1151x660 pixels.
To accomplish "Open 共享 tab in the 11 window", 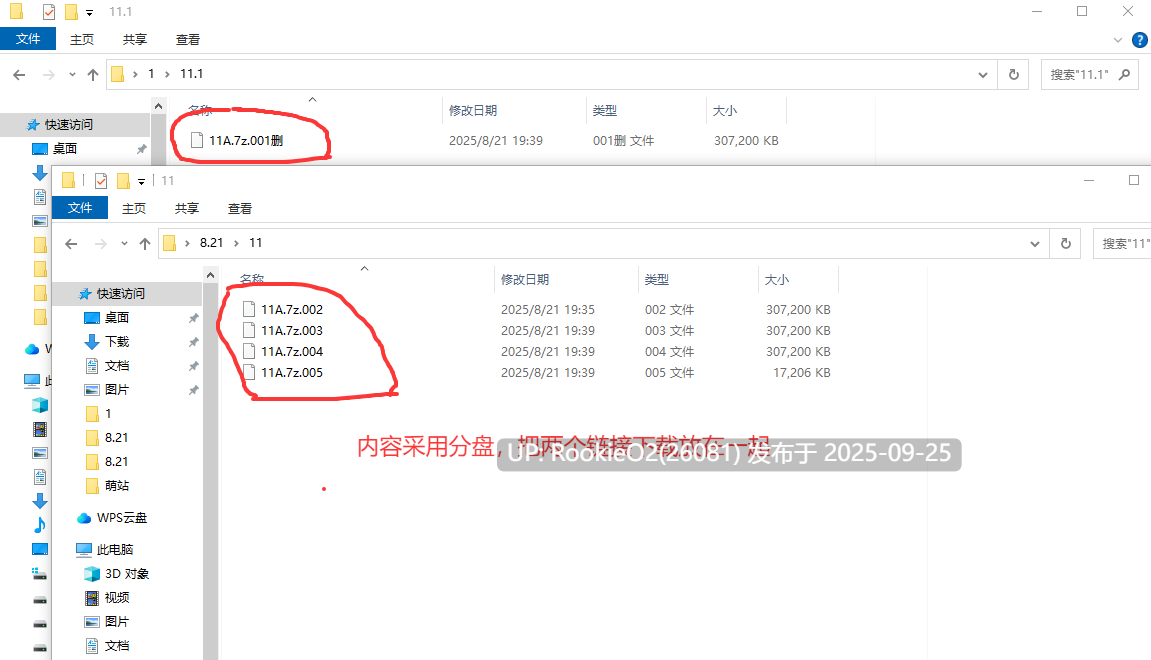I will (186, 208).
